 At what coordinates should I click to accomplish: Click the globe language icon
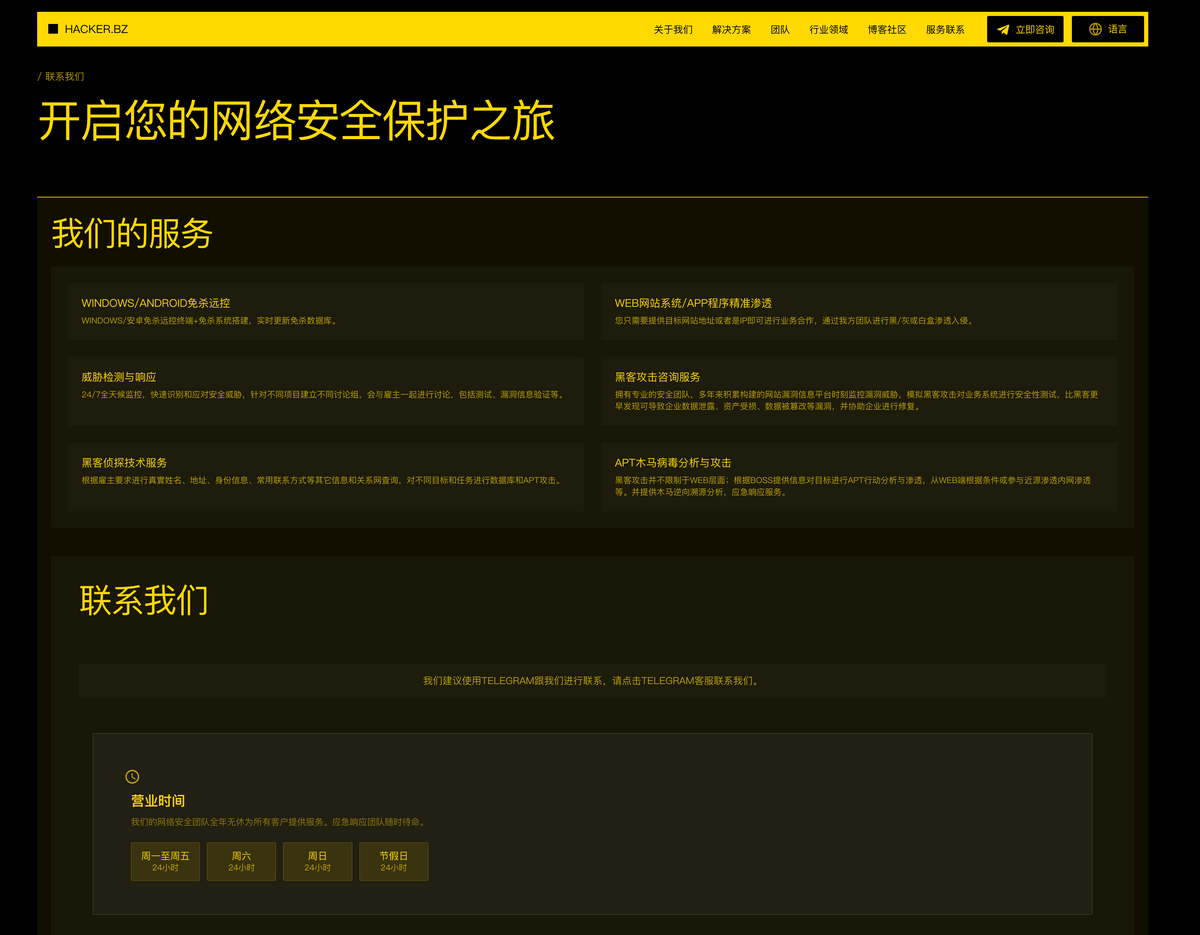point(1095,29)
